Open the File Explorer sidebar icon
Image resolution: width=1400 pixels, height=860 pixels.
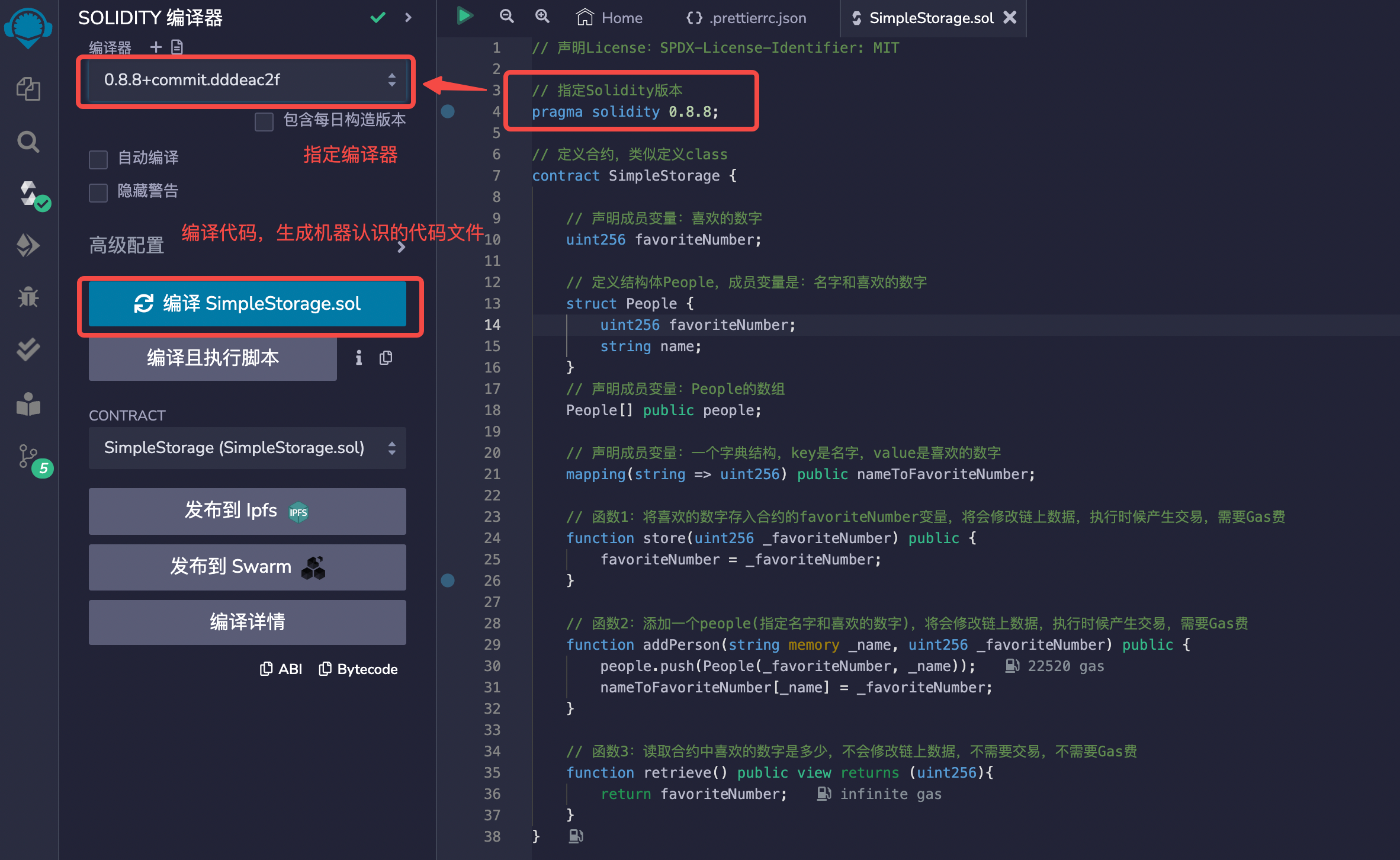point(28,89)
